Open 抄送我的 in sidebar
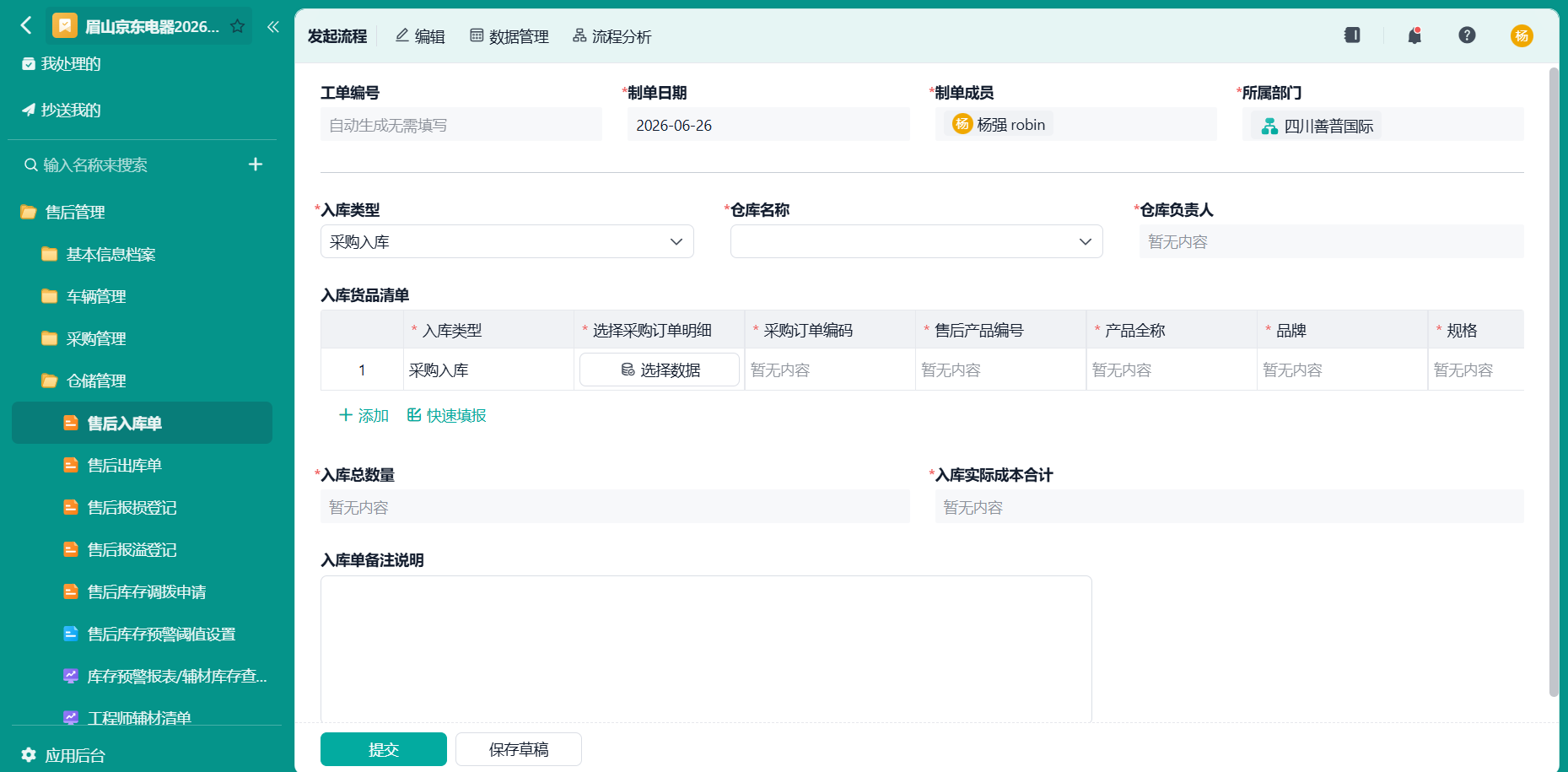1568x772 pixels. (x=61, y=110)
